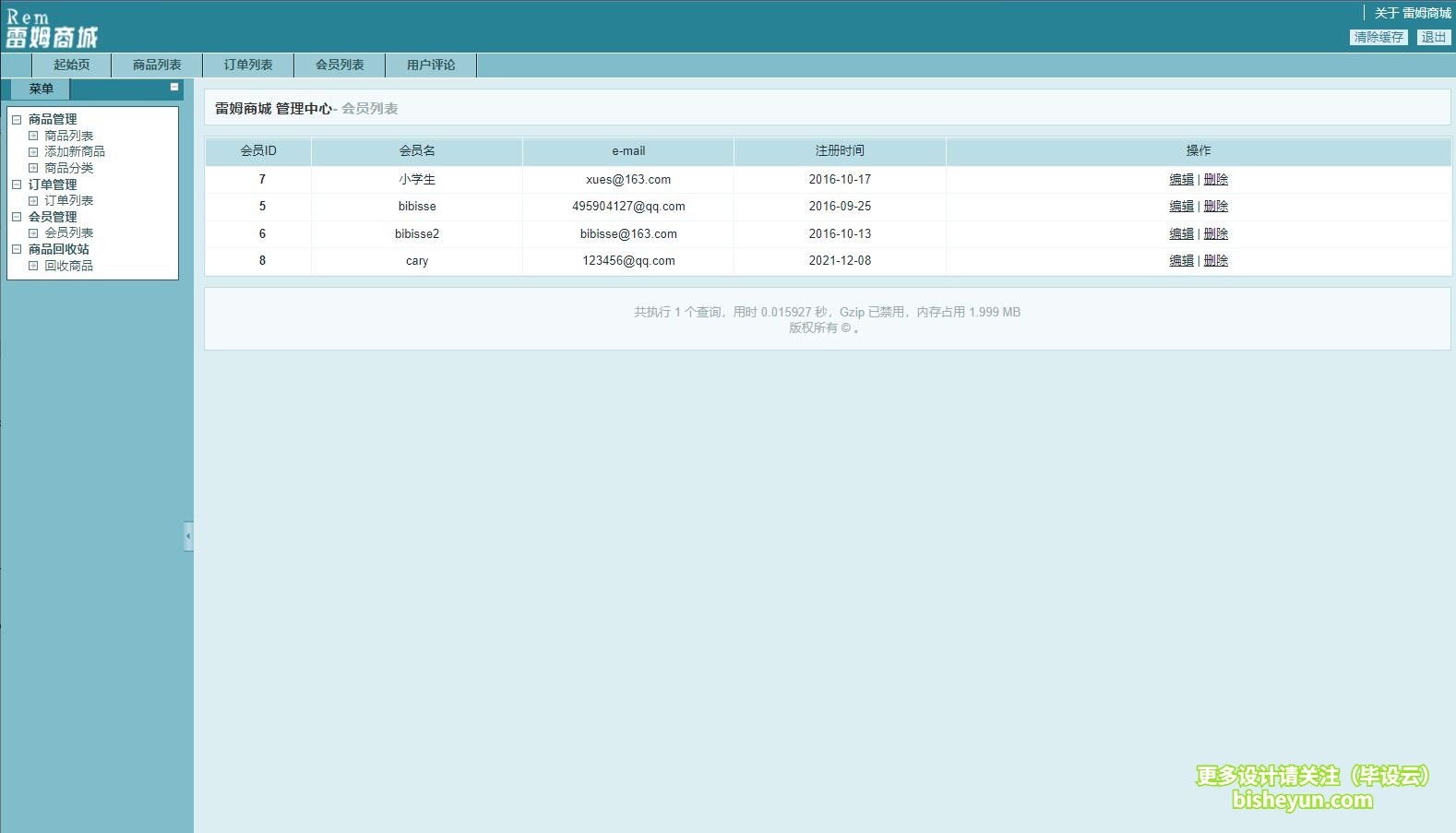Edit member bibisse

(x=1181, y=206)
